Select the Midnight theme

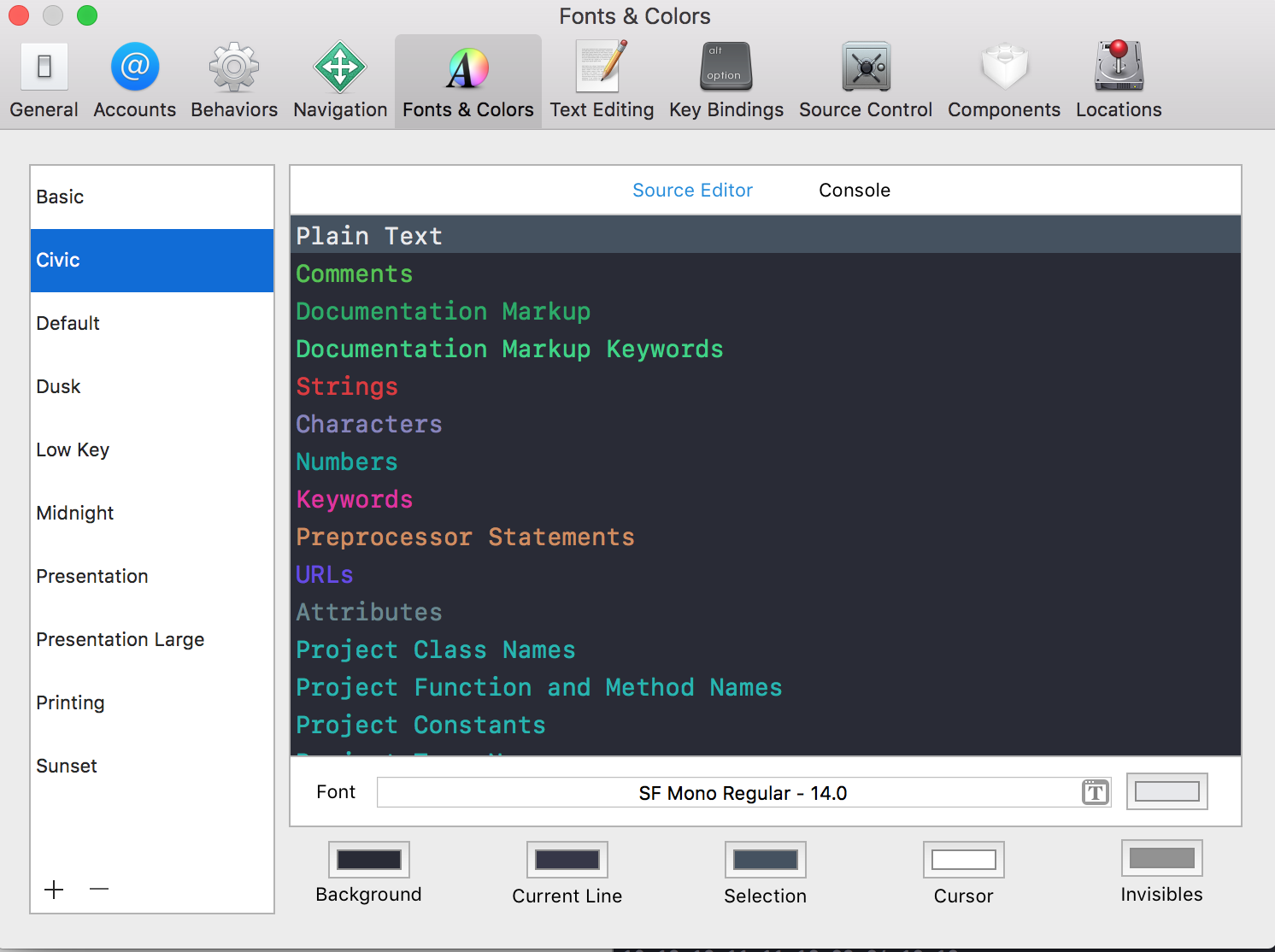click(152, 514)
